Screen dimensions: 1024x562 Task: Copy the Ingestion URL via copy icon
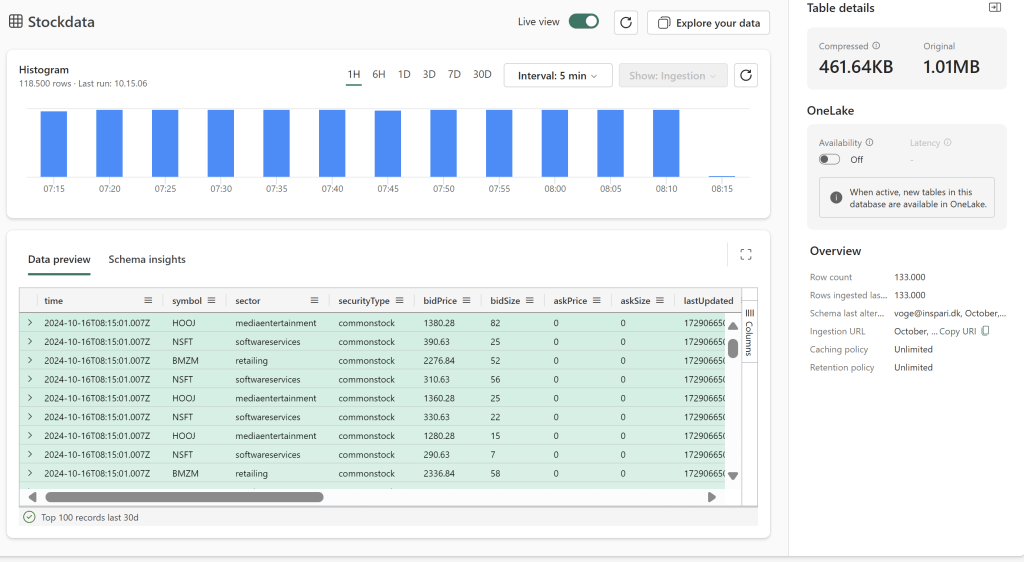coord(986,331)
